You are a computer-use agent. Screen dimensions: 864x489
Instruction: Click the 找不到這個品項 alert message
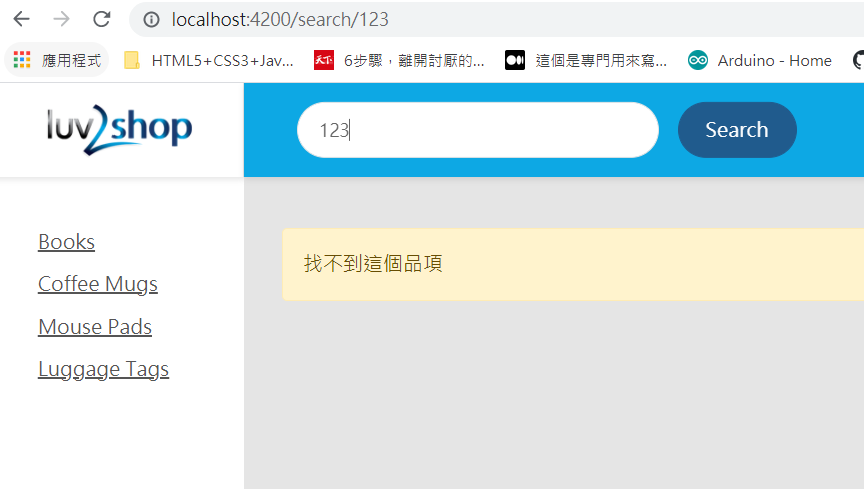click(573, 265)
